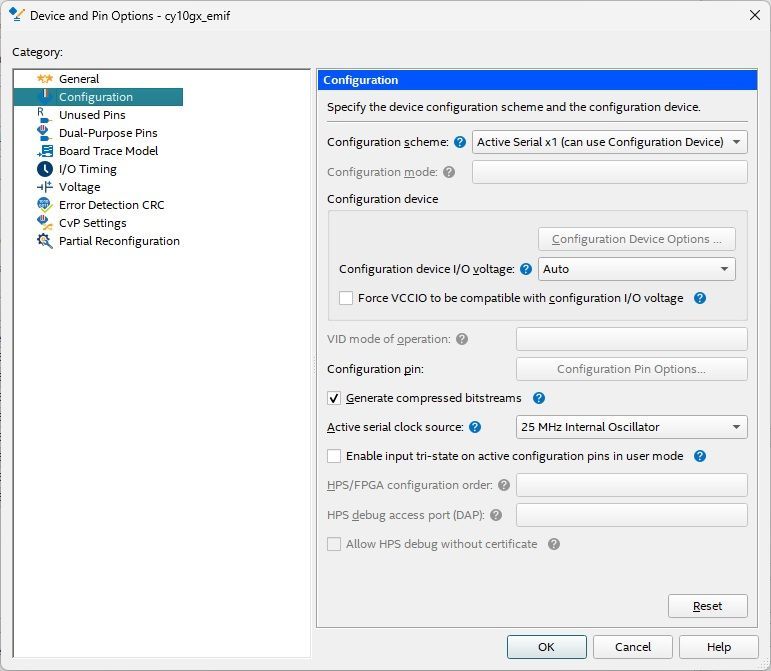Click the Error Detection CRC icon
This screenshot has height=671, width=771.
45,205
